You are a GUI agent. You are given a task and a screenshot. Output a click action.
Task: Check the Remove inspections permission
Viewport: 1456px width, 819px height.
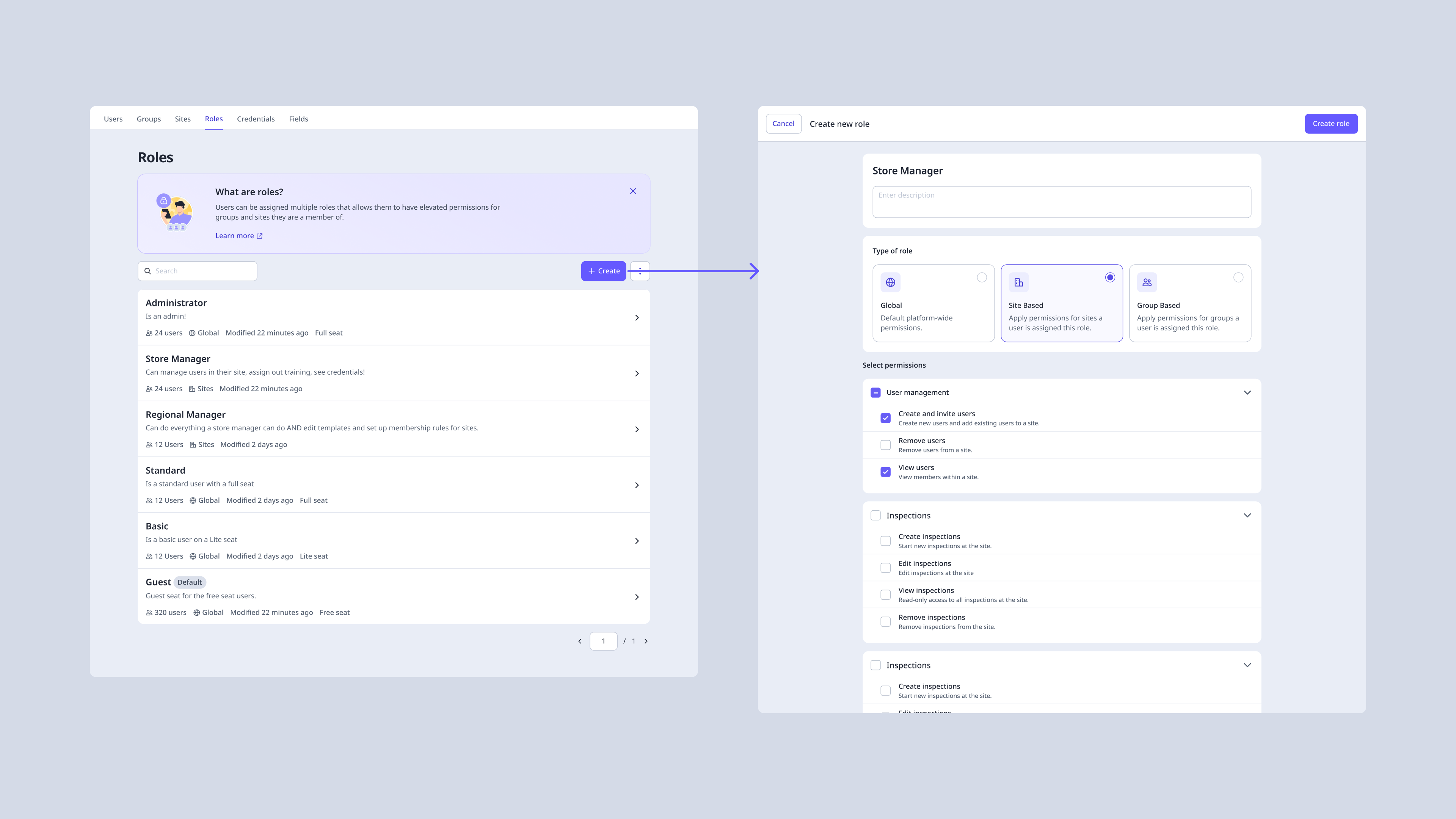[886, 622]
